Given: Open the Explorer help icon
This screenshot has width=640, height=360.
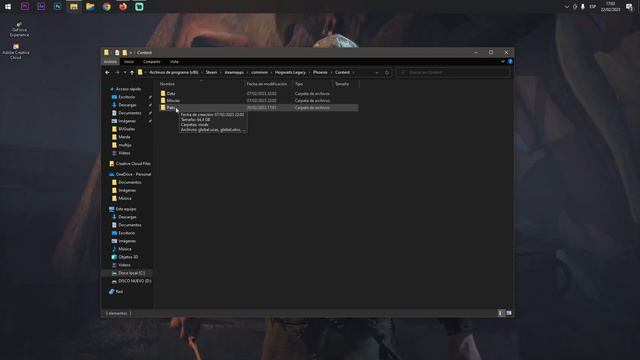Looking at the screenshot, I should tap(510, 61).
